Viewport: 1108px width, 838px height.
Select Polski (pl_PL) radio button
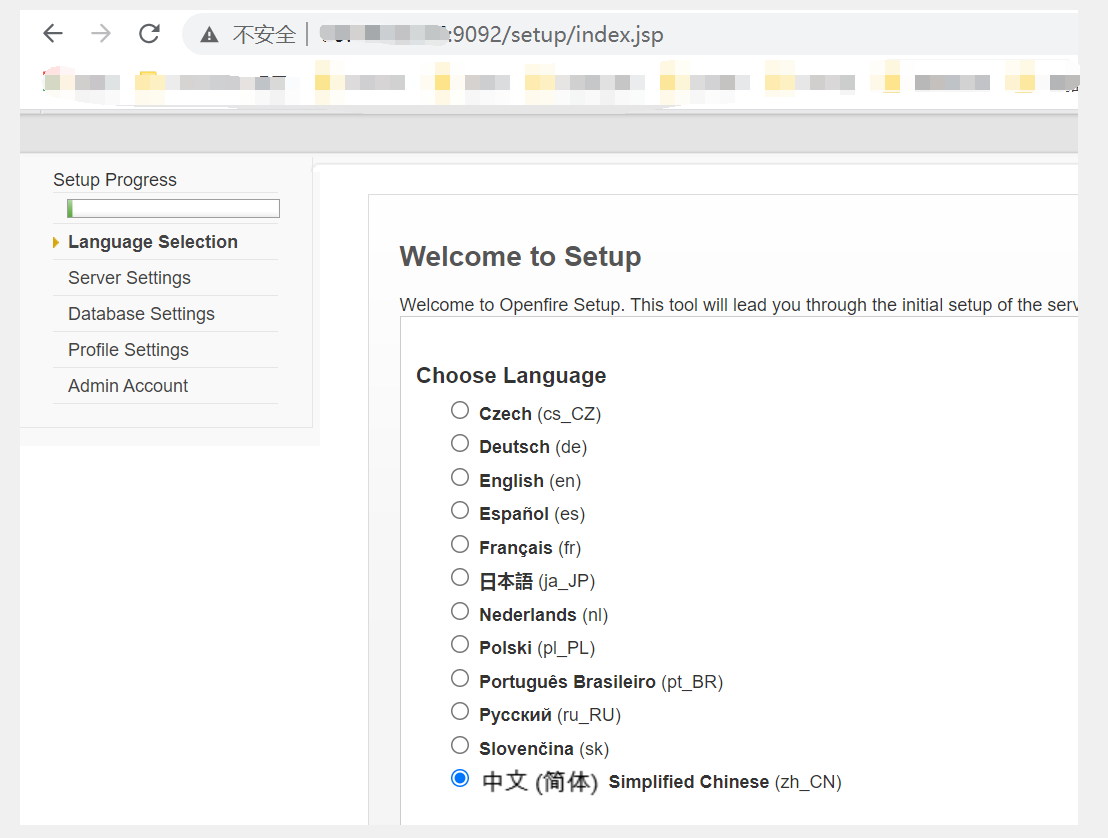point(460,644)
